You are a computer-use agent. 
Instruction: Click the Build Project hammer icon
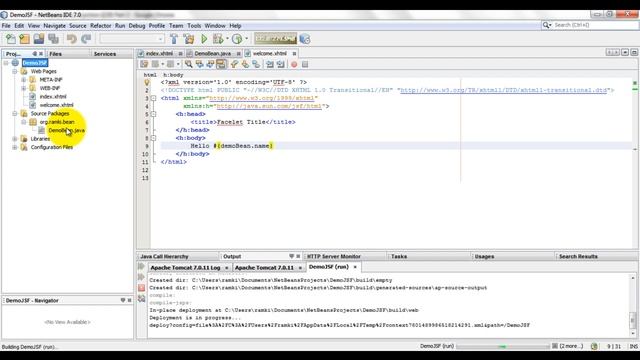coord(174,39)
